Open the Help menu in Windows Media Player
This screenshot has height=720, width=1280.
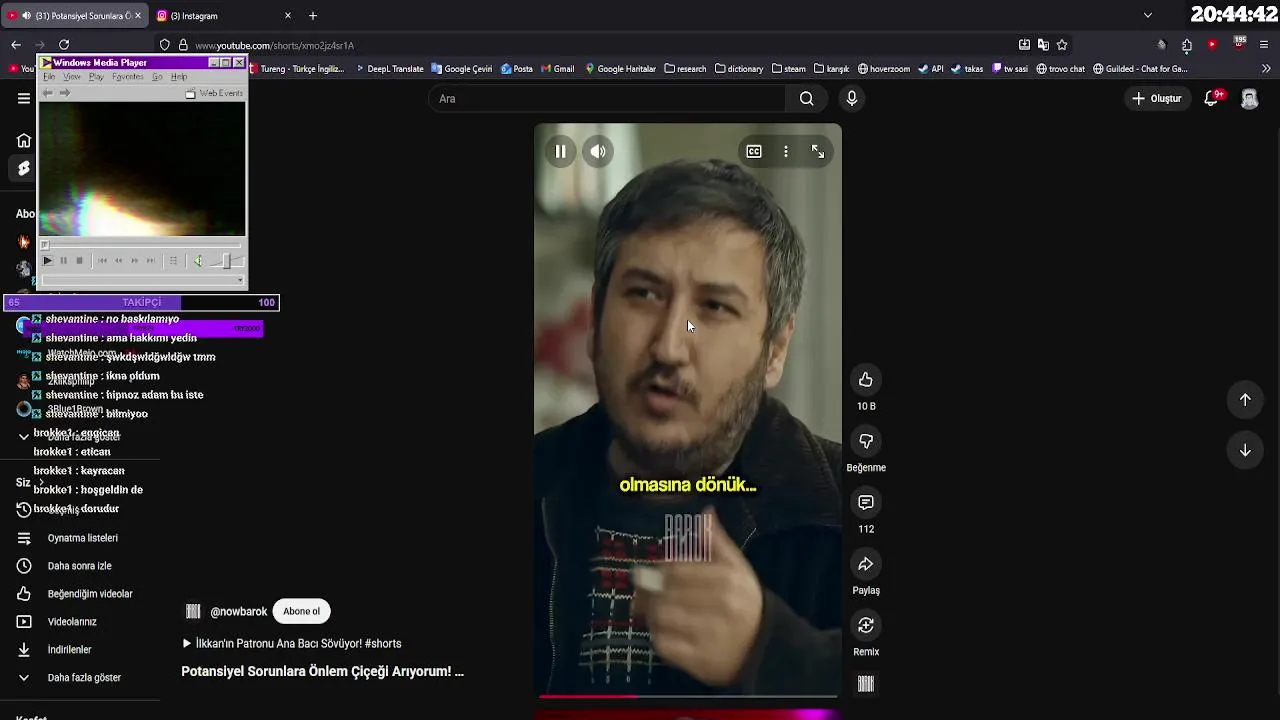click(x=179, y=77)
